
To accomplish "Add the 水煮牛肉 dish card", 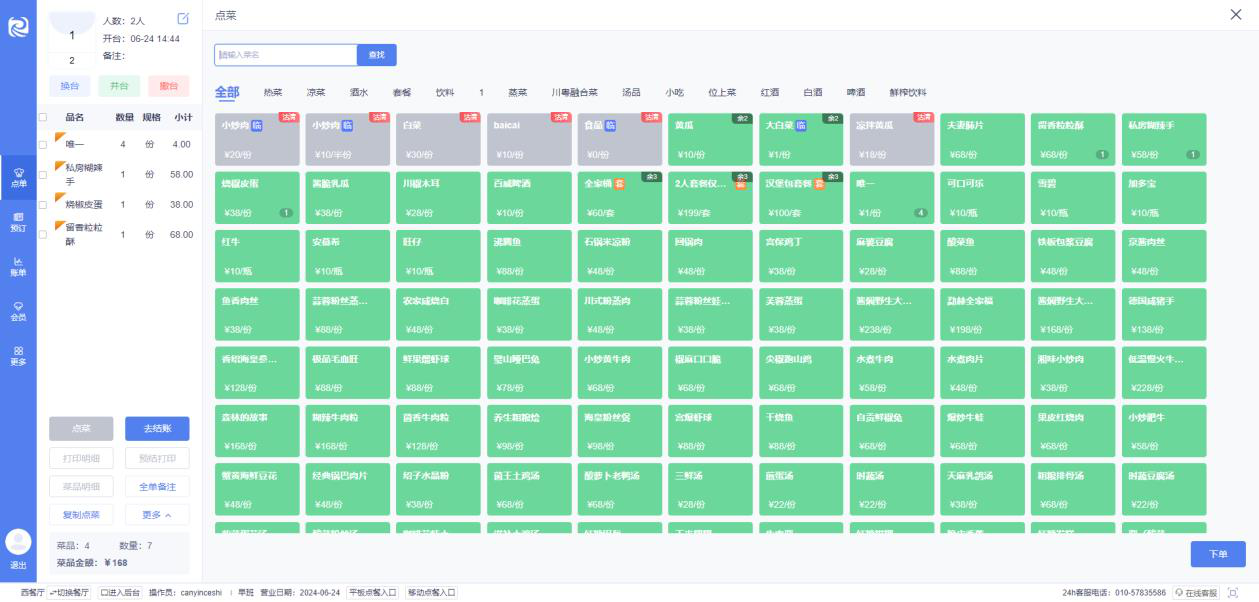I will point(892,371).
